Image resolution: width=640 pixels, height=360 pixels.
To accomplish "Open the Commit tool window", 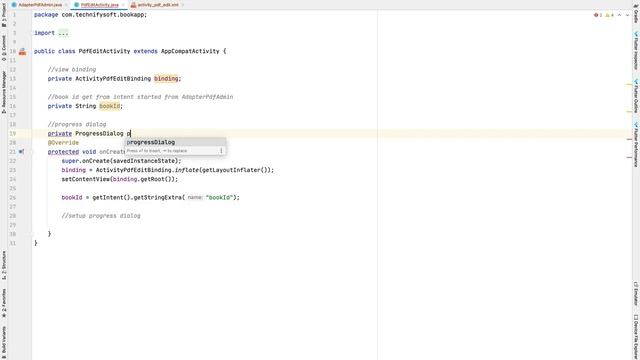I will [x=4, y=48].
